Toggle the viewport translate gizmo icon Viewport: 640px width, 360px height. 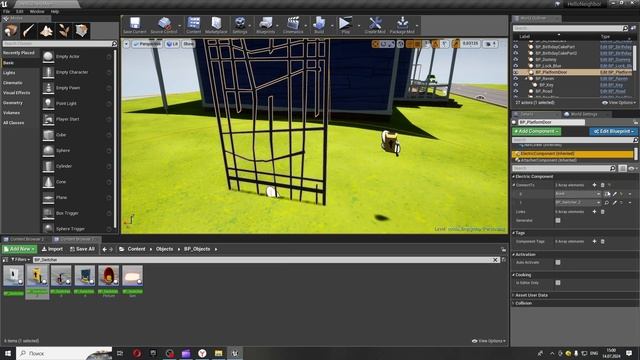(x=376, y=44)
